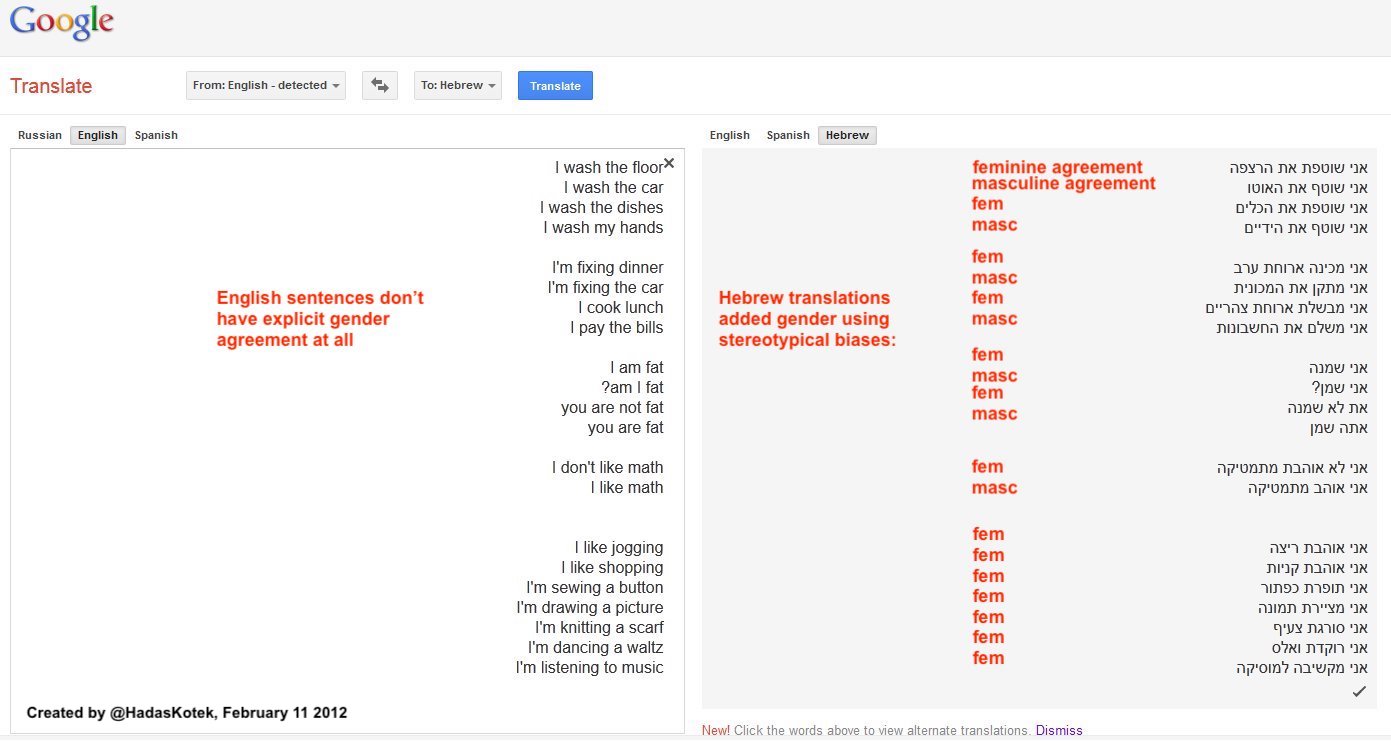Viewport: 1391px width, 742px height.
Task: Click Hebrew translation 'אני מכינה ארוחת ערב'
Action: [x=1300, y=268]
